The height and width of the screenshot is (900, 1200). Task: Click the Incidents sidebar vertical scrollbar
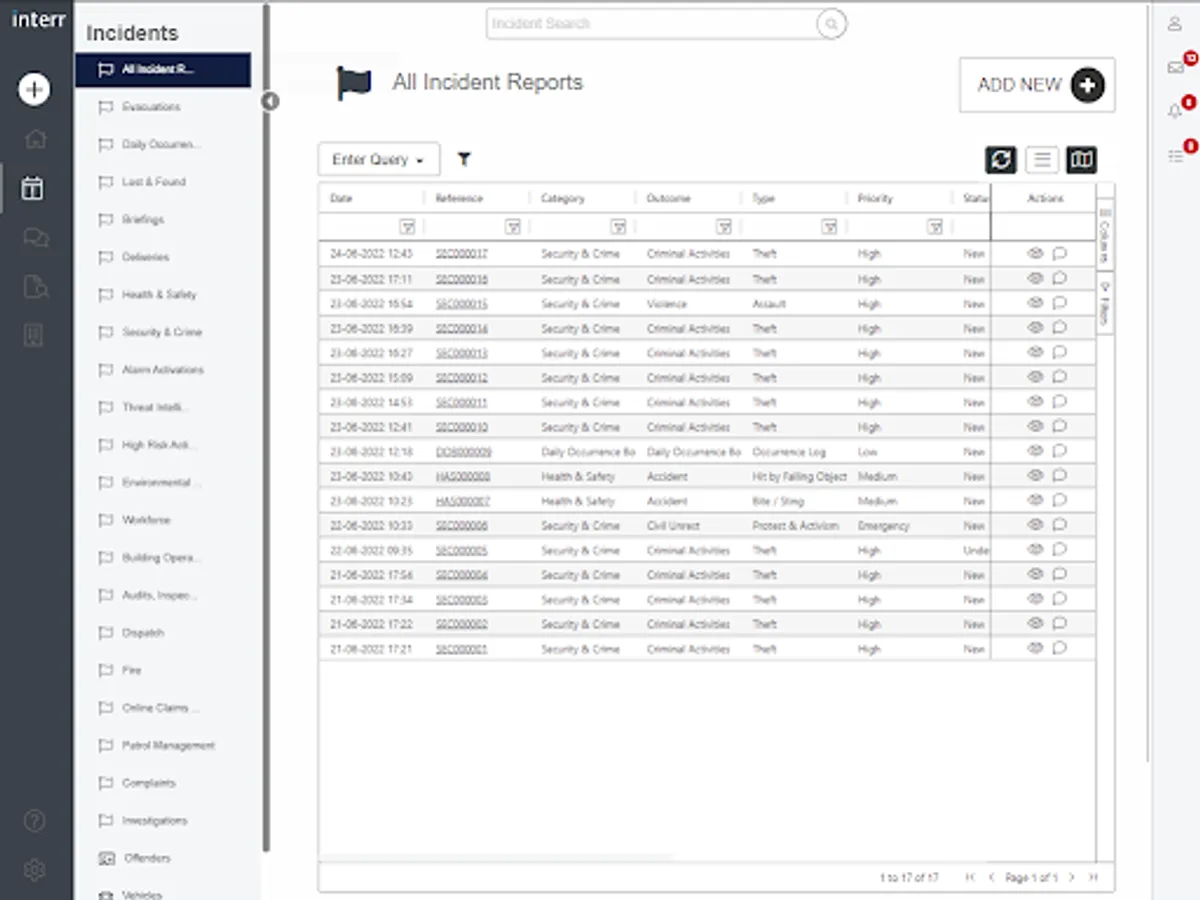click(x=266, y=430)
